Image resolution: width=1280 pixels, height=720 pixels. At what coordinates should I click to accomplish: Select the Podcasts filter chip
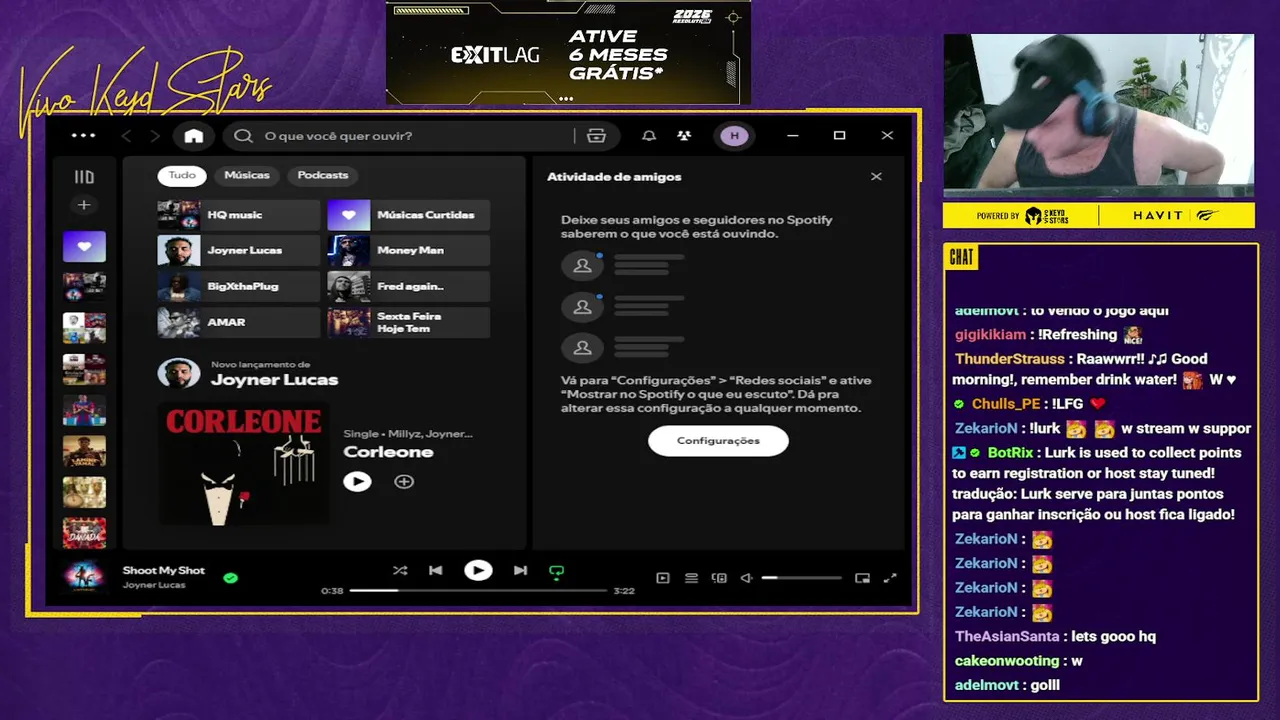pyautogui.click(x=323, y=175)
